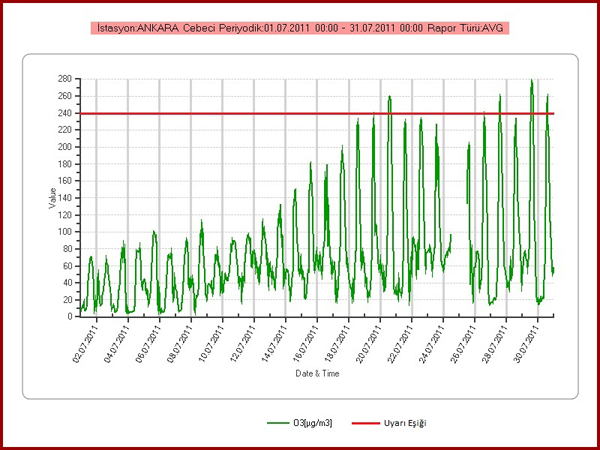Click the red Uyarı Eşiği legend line
The height and width of the screenshot is (450, 600).
pyautogui.click(x=366, y=424)
